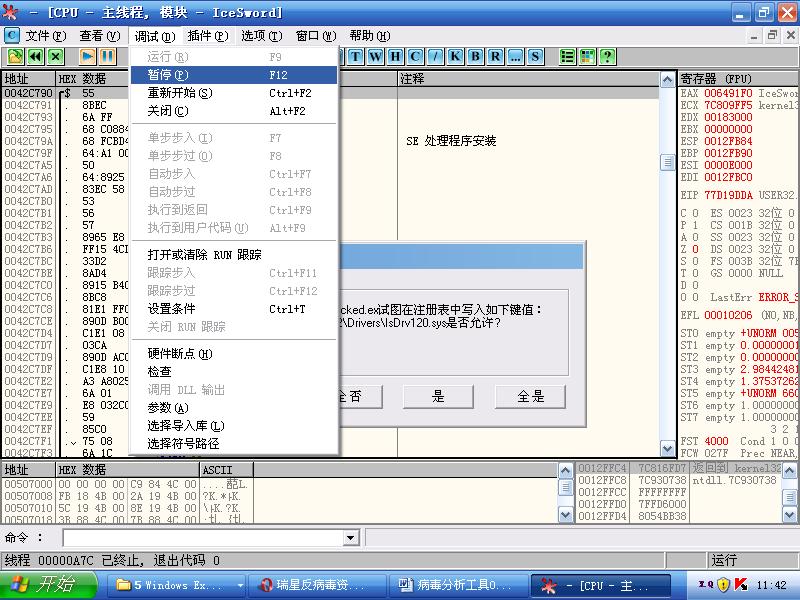This screenshot has width=800, height=600.
Task: Open the H (handles) toolbar button
Action: tap(395, 57)
